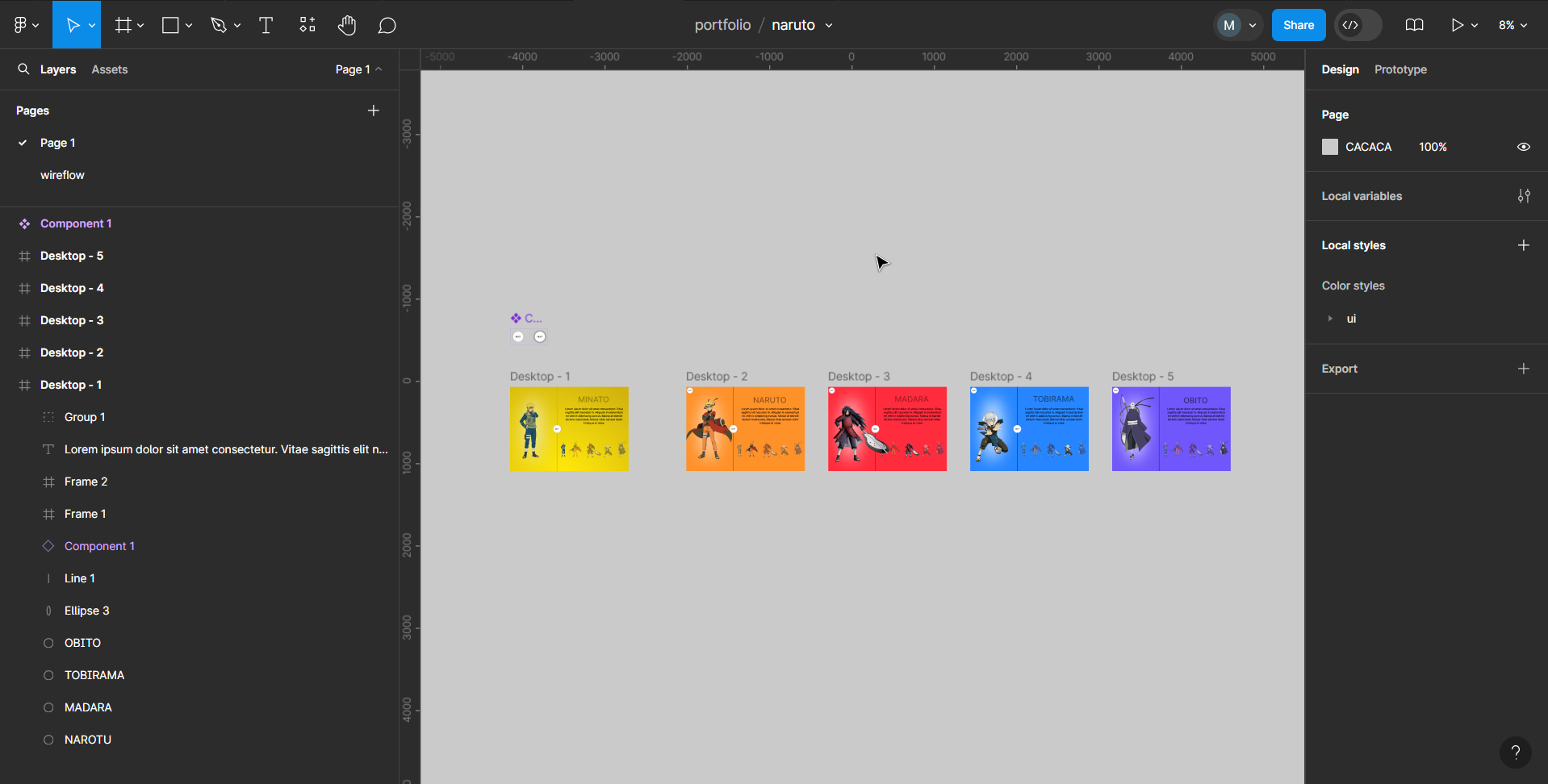1548x784 pixels.
Task: Edit the CACACA hex color field
Action: 1368,147
